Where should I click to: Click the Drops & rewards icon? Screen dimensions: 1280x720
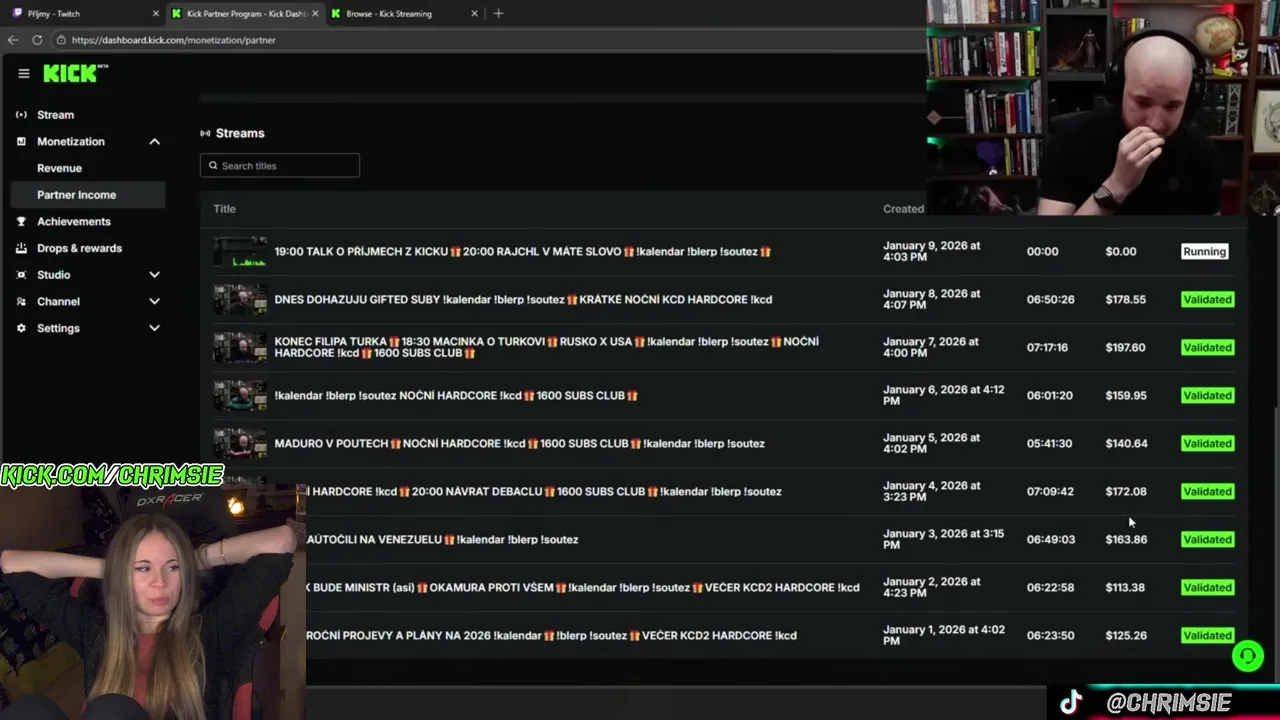click(x=21, y=248)
